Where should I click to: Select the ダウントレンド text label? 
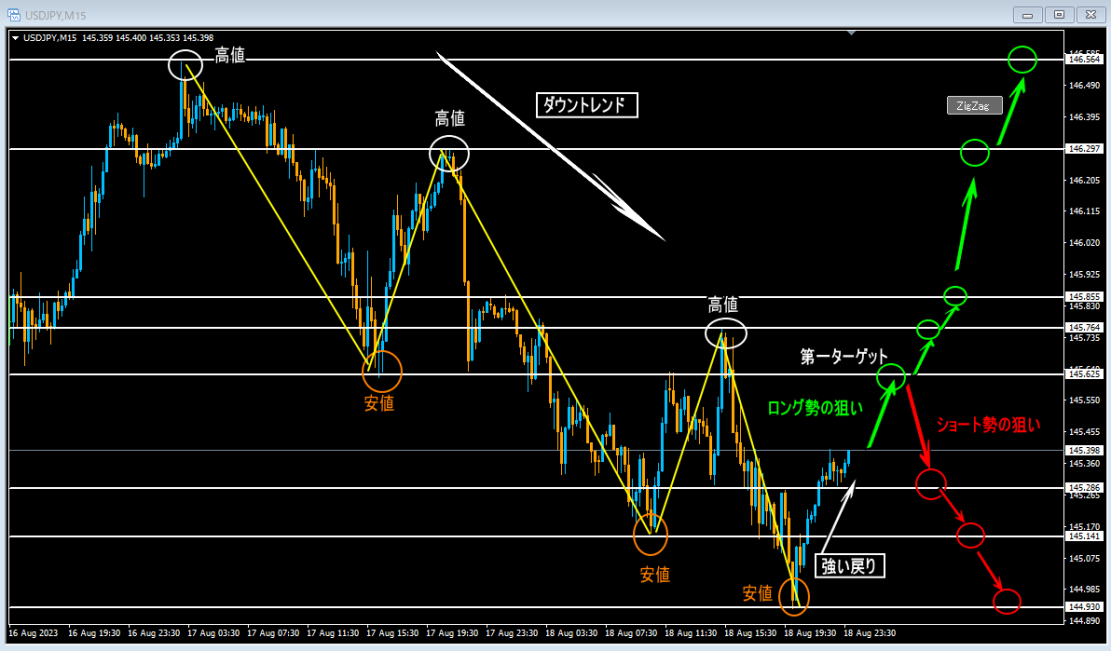tap(587, 104)
